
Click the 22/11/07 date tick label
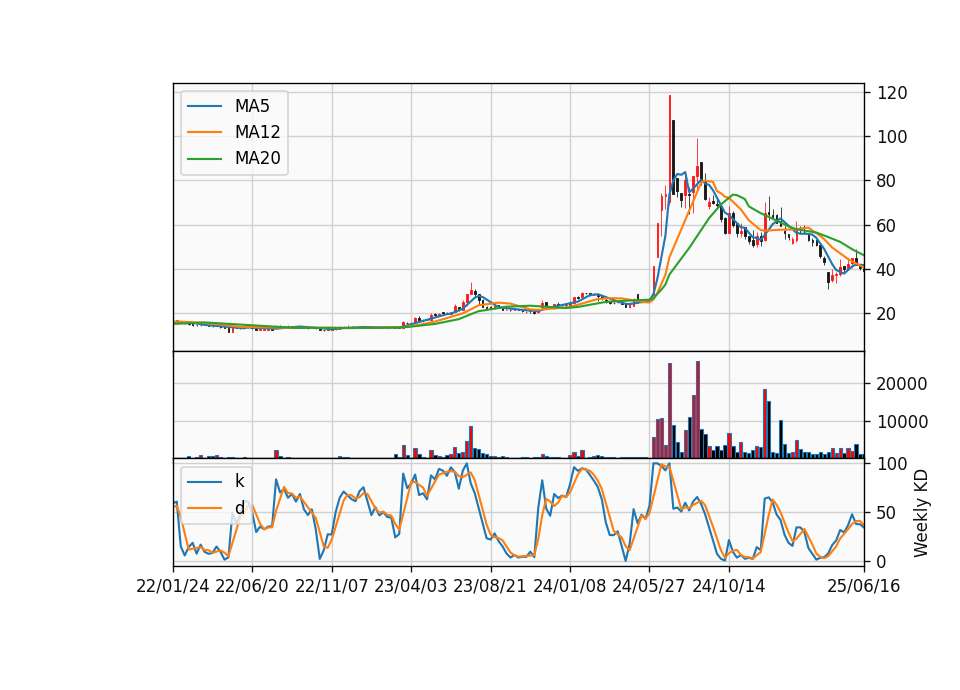(x=331, y=586)
